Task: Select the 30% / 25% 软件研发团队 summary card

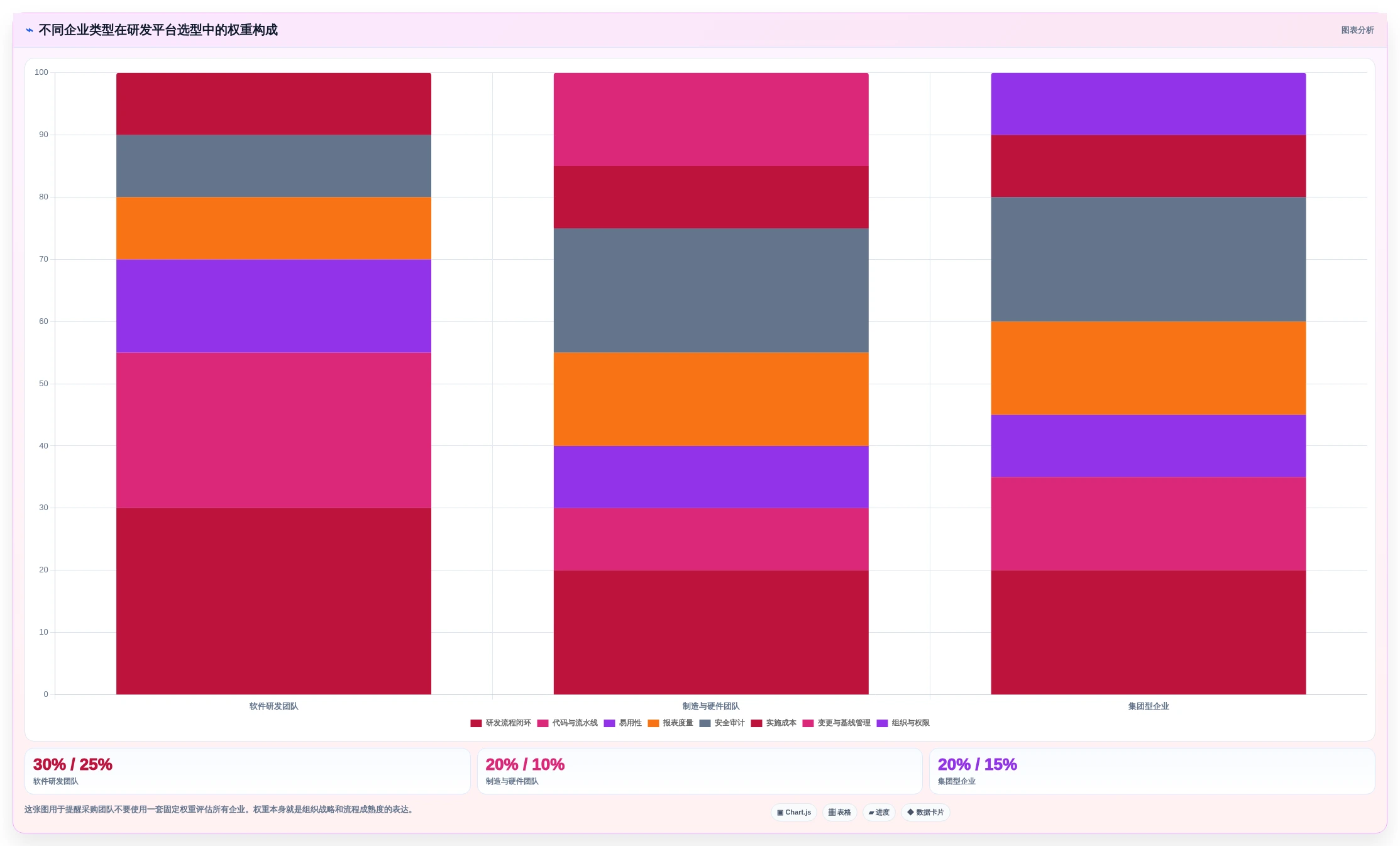Action: coord(247,771)
